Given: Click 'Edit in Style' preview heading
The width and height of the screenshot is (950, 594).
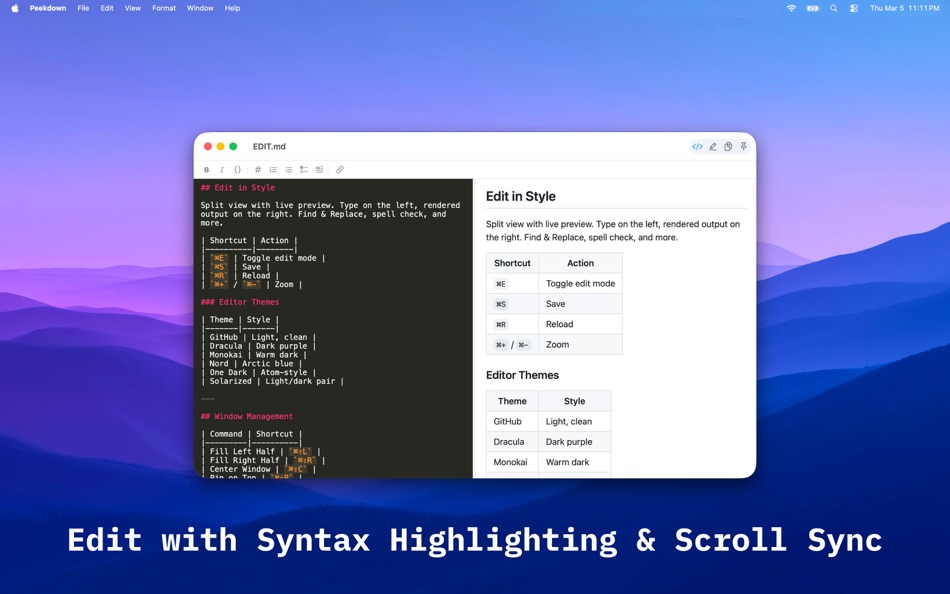Looking at the screenshot, I should point(520,196).
